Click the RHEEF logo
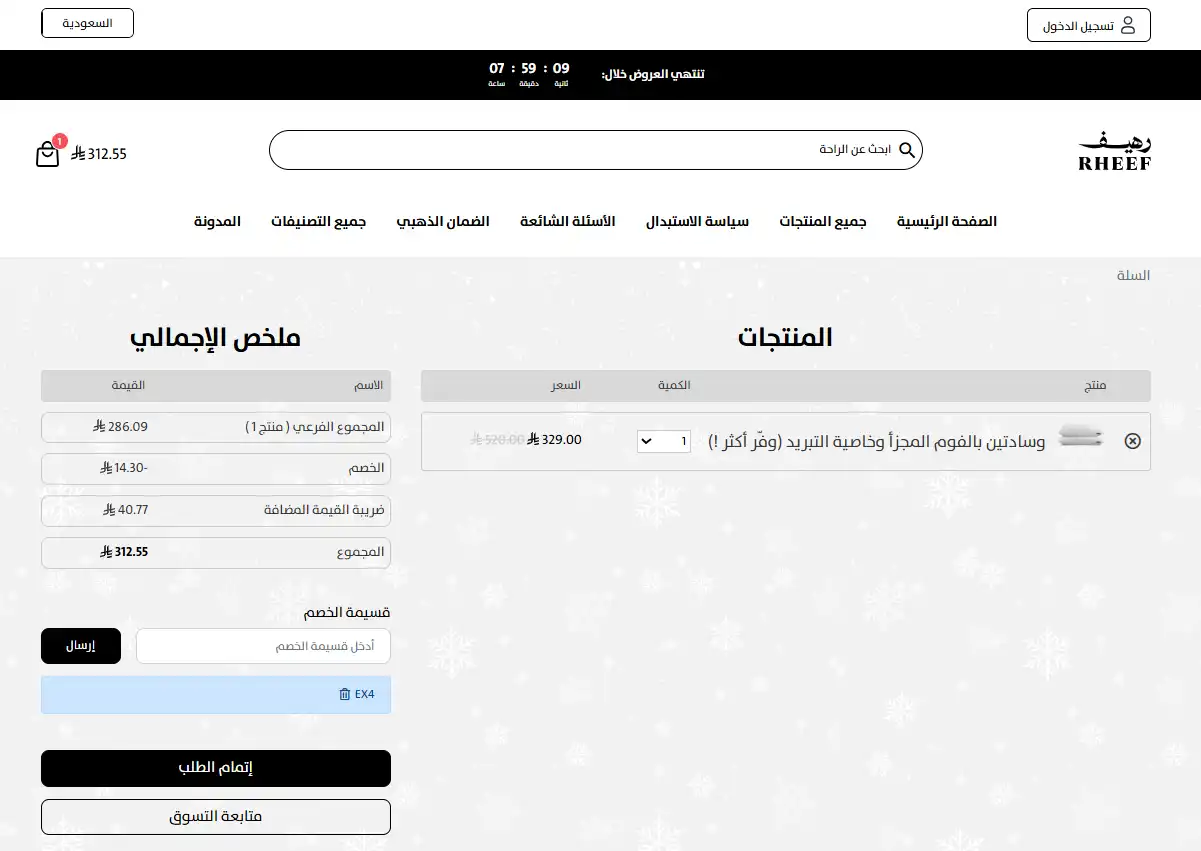Image resolution: width=1201 pixels, height=851 pixels. point(1115,151)
